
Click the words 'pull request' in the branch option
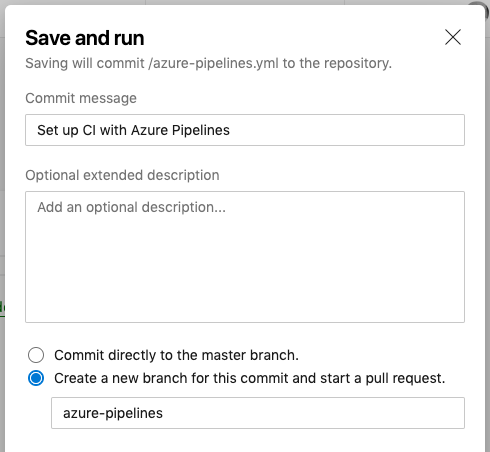[x=405, y=378]
